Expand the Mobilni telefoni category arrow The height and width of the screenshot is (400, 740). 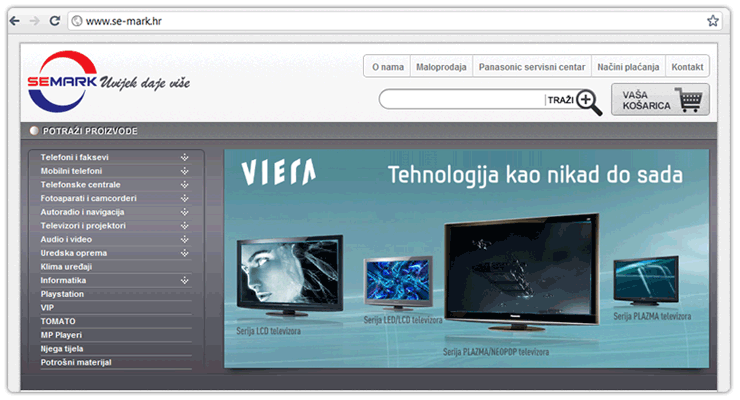click(x=185, y=171)
